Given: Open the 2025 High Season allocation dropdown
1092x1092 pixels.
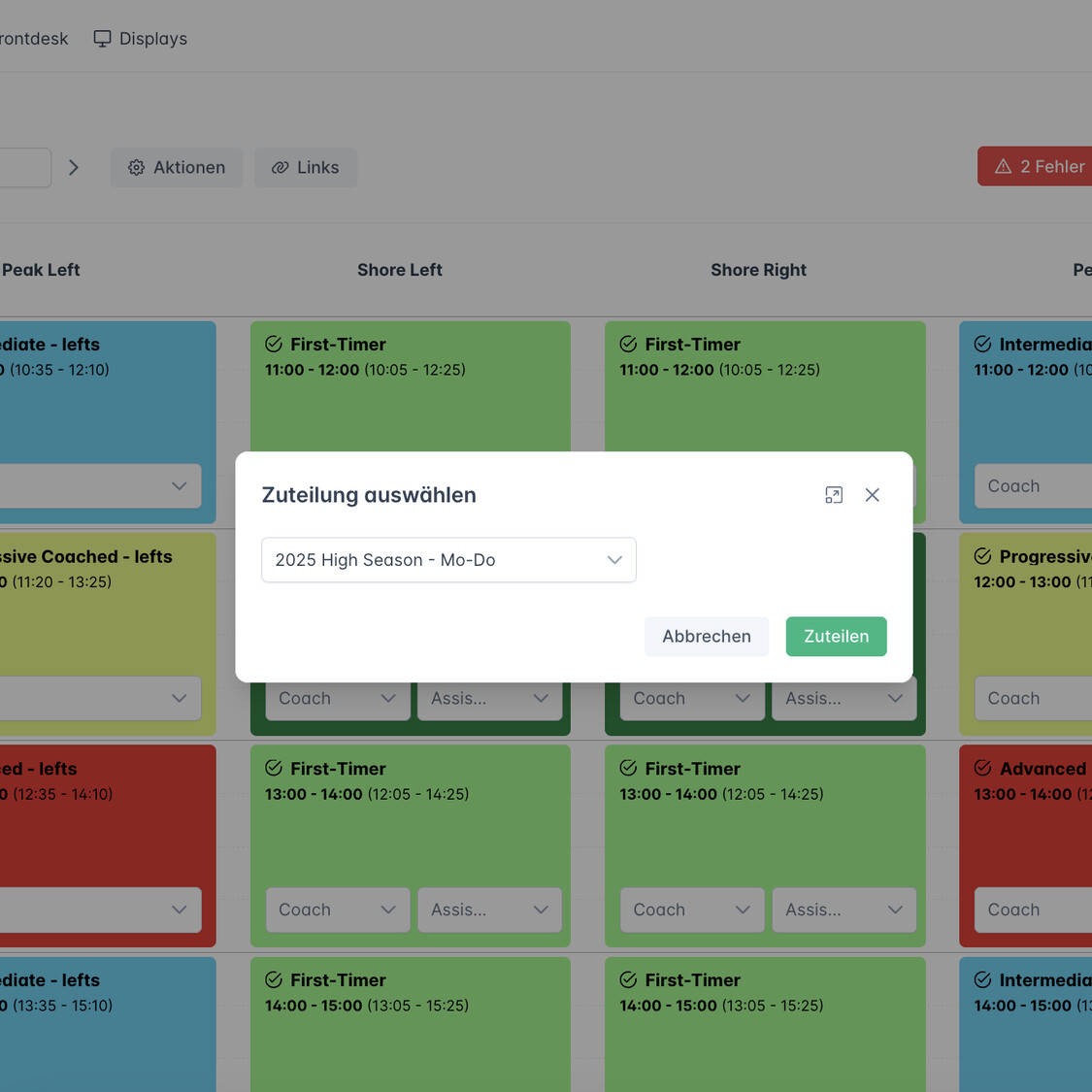Looking at the screenshot, I should [x=448, y=560].
